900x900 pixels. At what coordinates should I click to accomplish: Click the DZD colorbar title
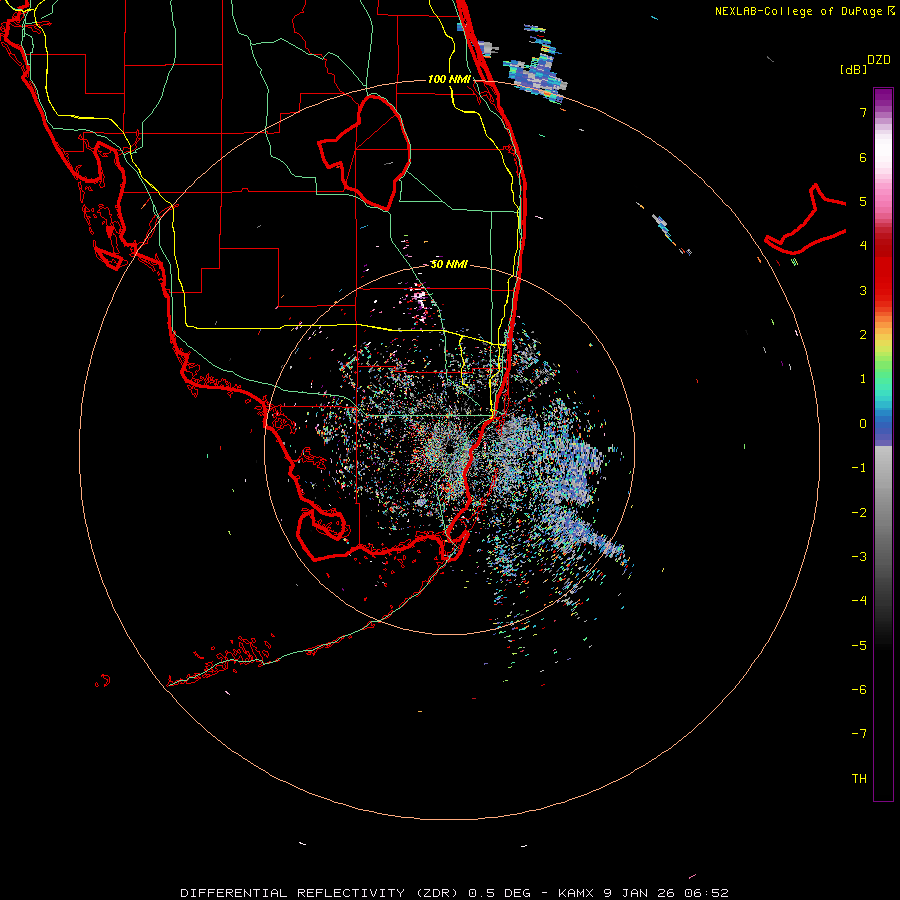879,60
